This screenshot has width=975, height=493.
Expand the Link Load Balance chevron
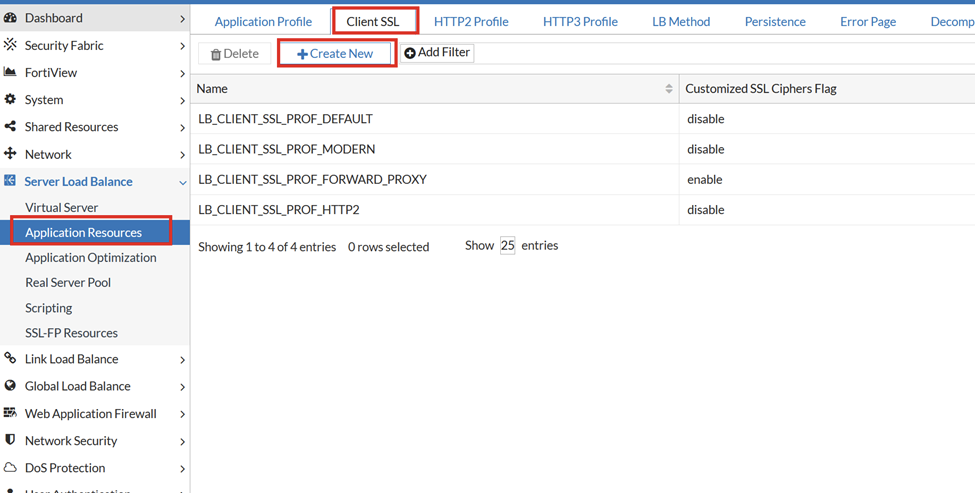[182, 360]
